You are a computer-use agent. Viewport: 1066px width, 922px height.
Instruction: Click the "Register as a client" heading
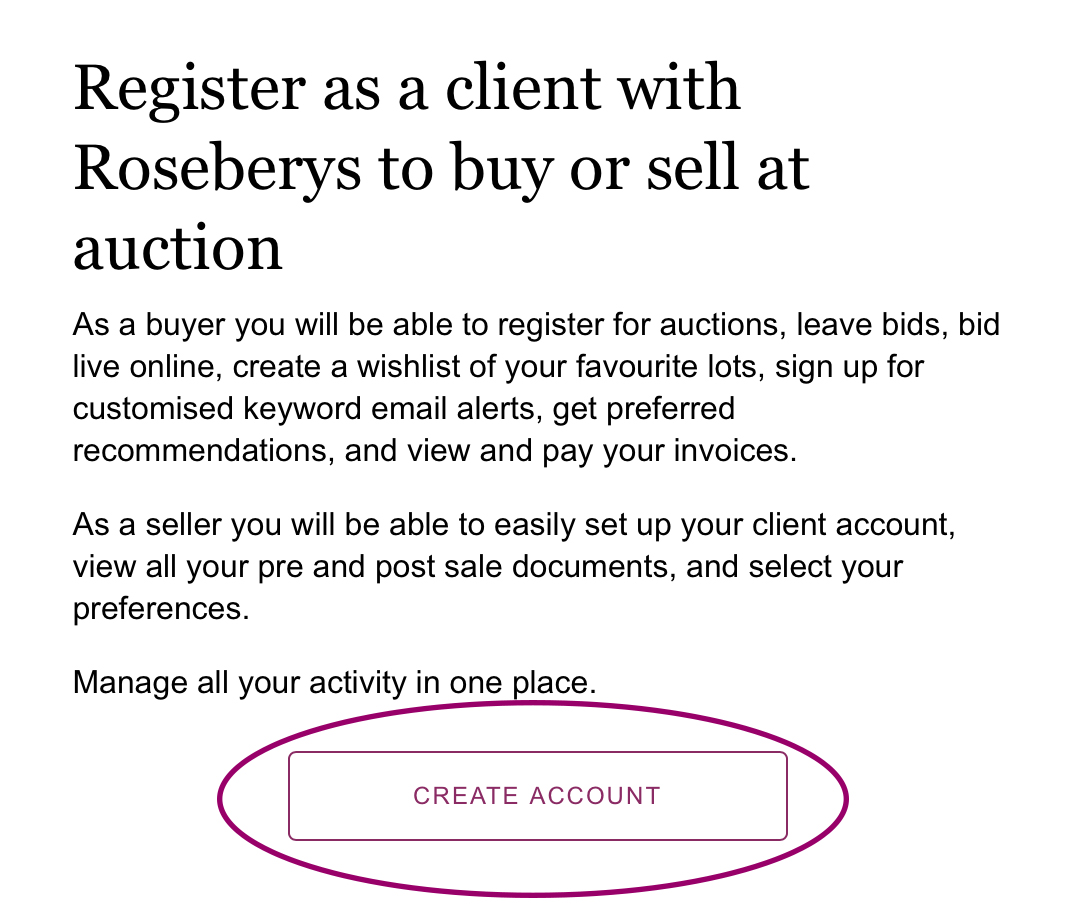[x=406, y=88]
